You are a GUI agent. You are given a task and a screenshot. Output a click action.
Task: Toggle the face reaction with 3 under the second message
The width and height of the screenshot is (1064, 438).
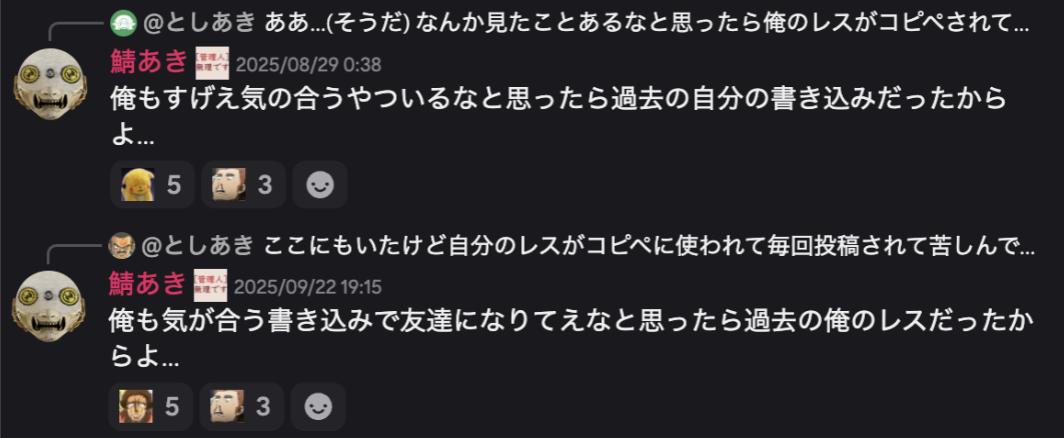[243, 406]
